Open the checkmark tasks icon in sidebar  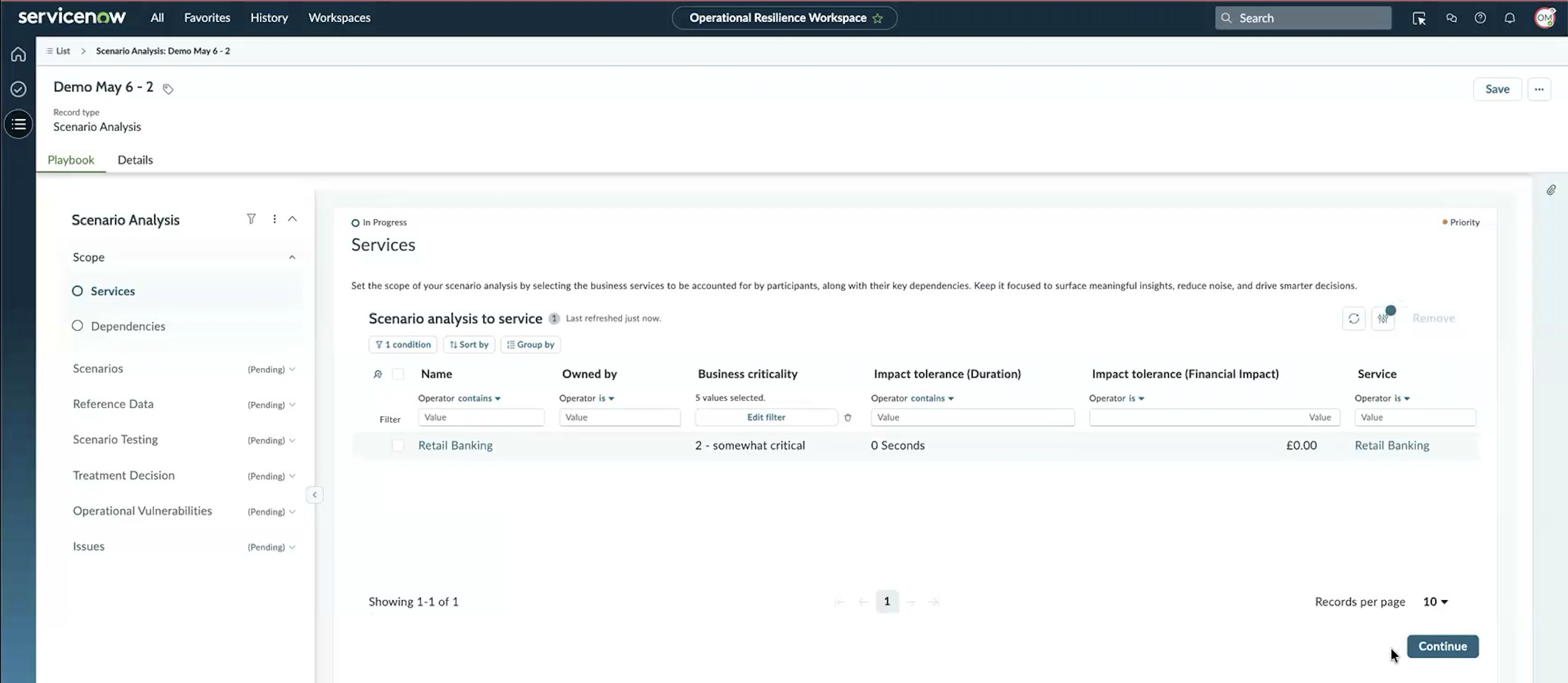pos(18,89)
